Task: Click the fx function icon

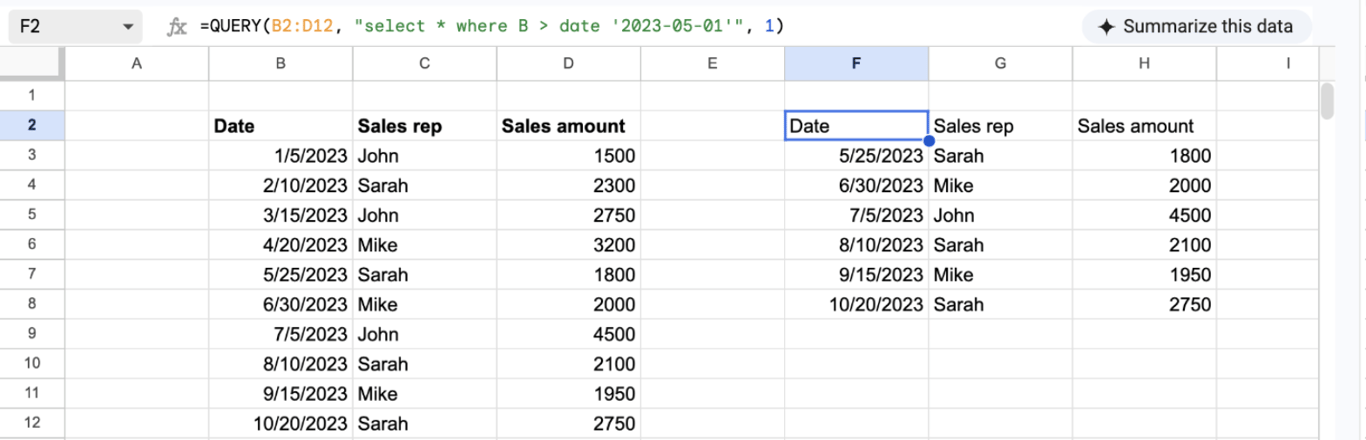Action: click(x=177, y=27)
